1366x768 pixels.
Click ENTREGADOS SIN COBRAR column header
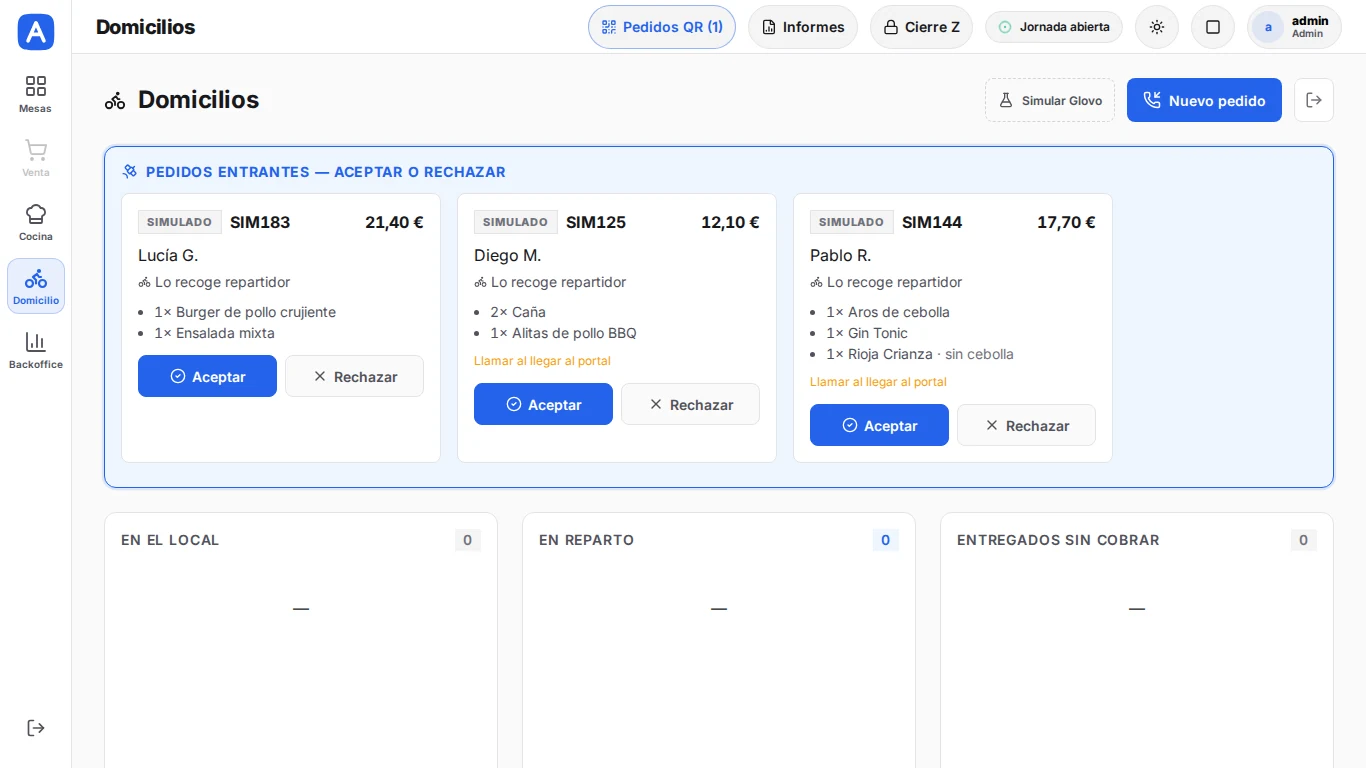pyautogui.click(x=1058, y=540)
